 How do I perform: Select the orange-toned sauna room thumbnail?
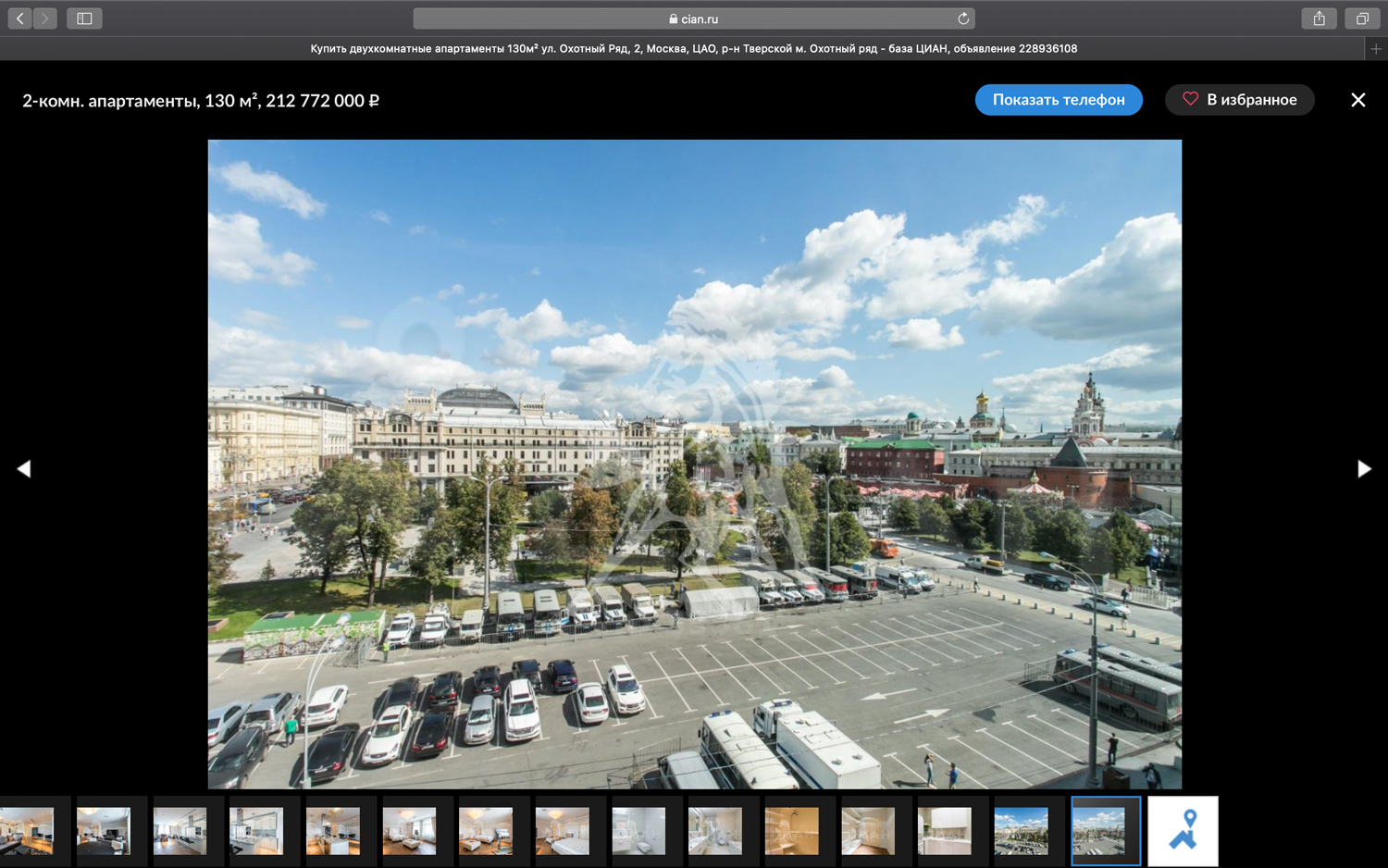pos(791,831)
